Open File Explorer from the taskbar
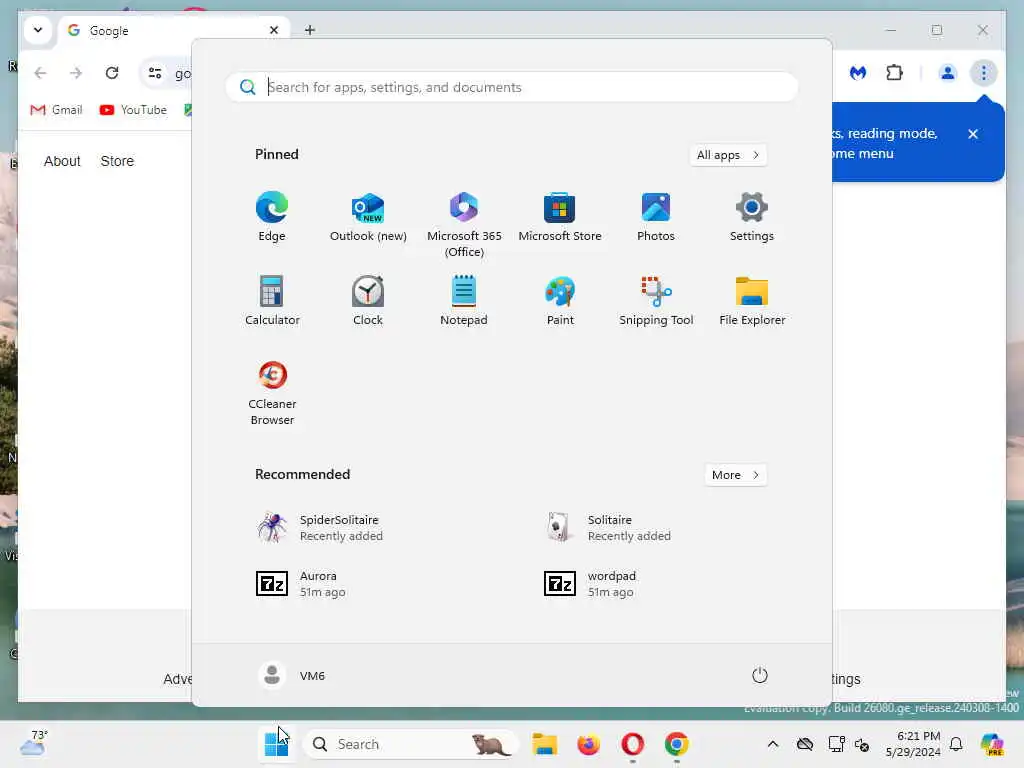1024x768 pixels. [x=544, y=744]
